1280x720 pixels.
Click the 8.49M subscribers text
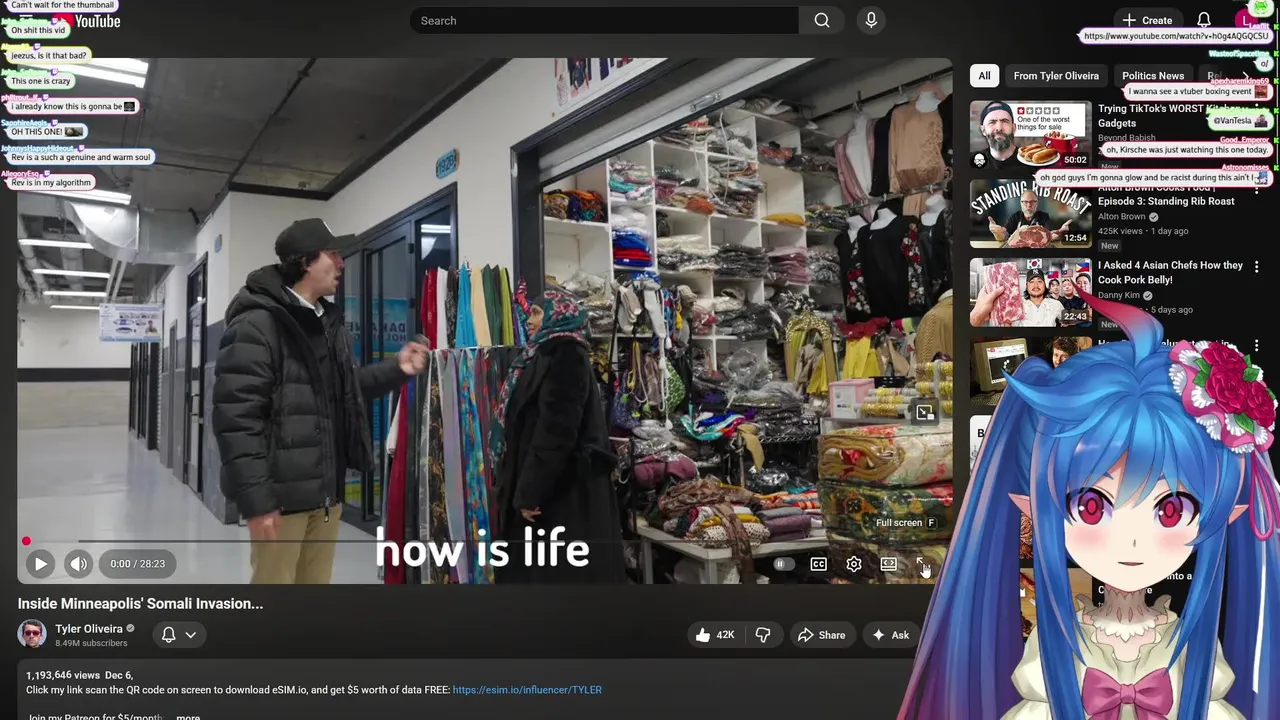click(x=91, y=644)
